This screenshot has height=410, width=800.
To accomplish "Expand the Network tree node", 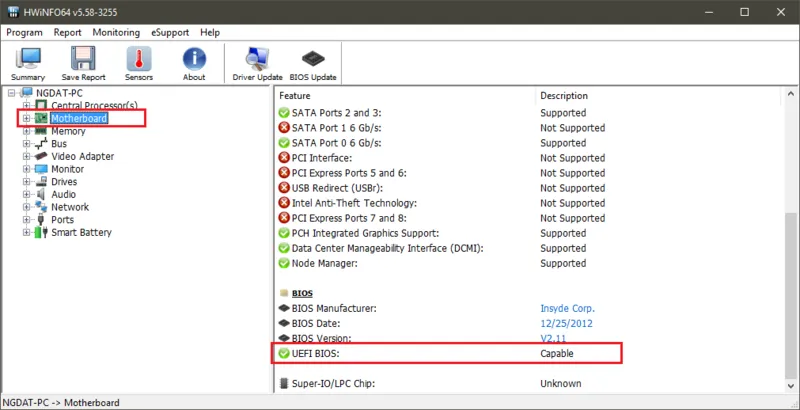I will pos(26,207).
